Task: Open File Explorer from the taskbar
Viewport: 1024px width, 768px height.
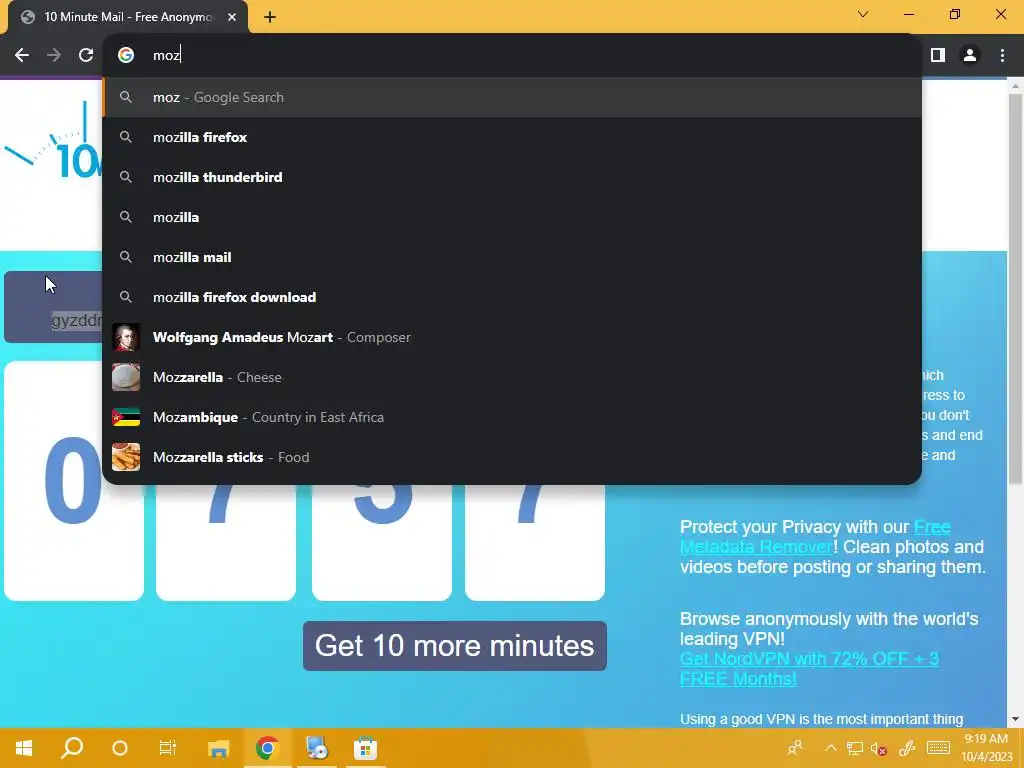Action: pyautogui.click(x=218, y=748)
